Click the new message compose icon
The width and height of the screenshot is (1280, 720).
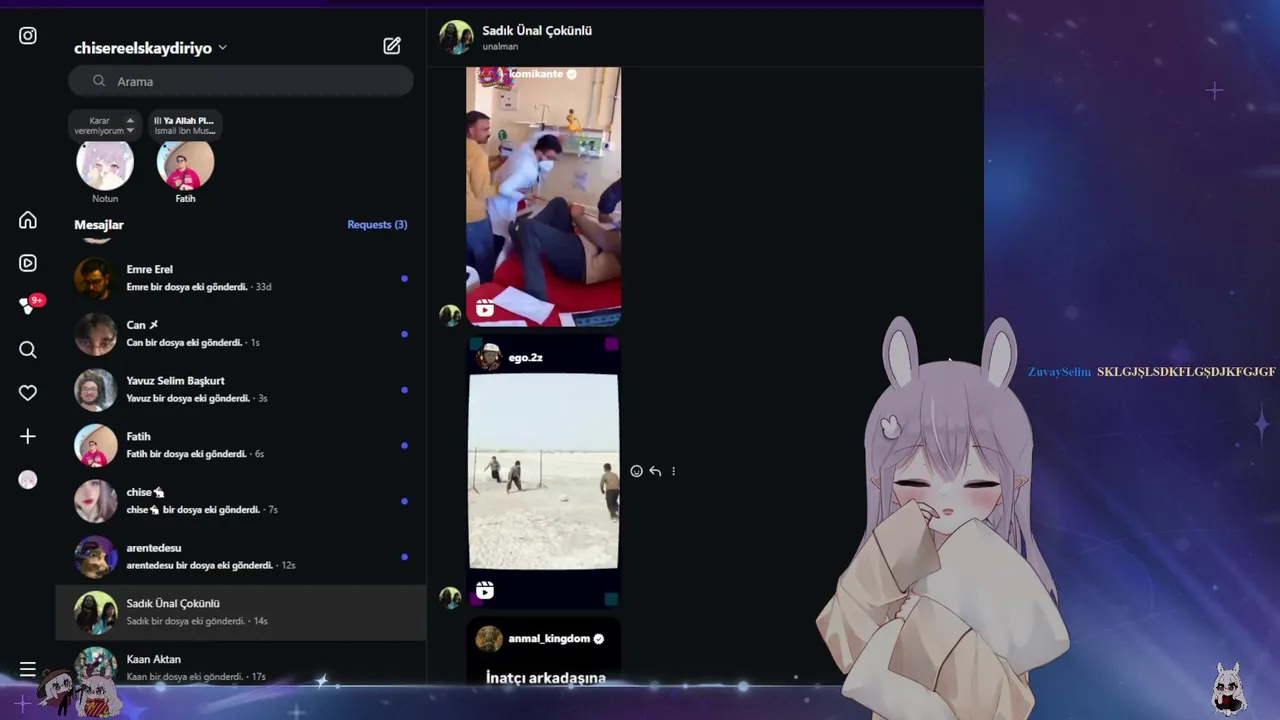(x=392, y=46)
